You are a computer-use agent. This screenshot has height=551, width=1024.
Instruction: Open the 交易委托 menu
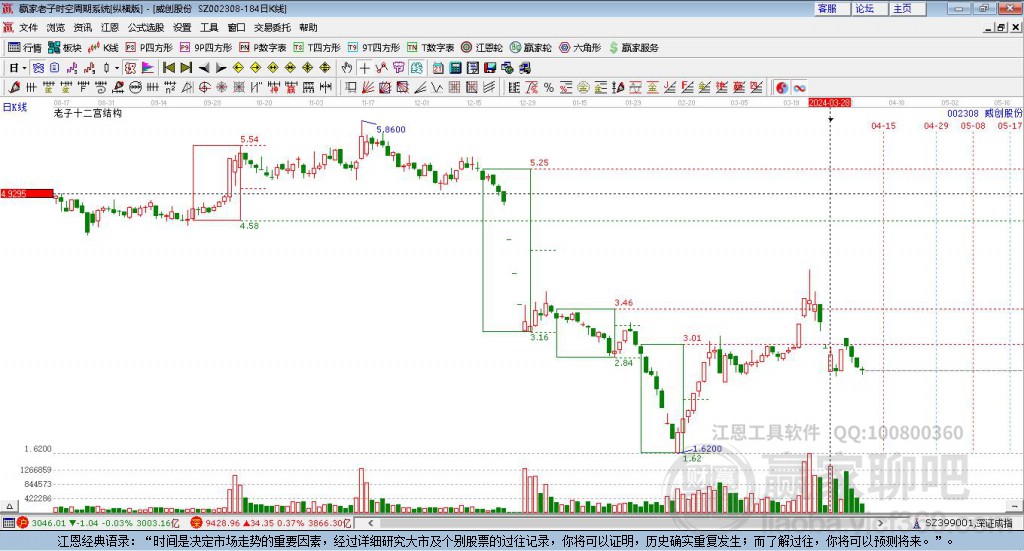coord(272,27)
